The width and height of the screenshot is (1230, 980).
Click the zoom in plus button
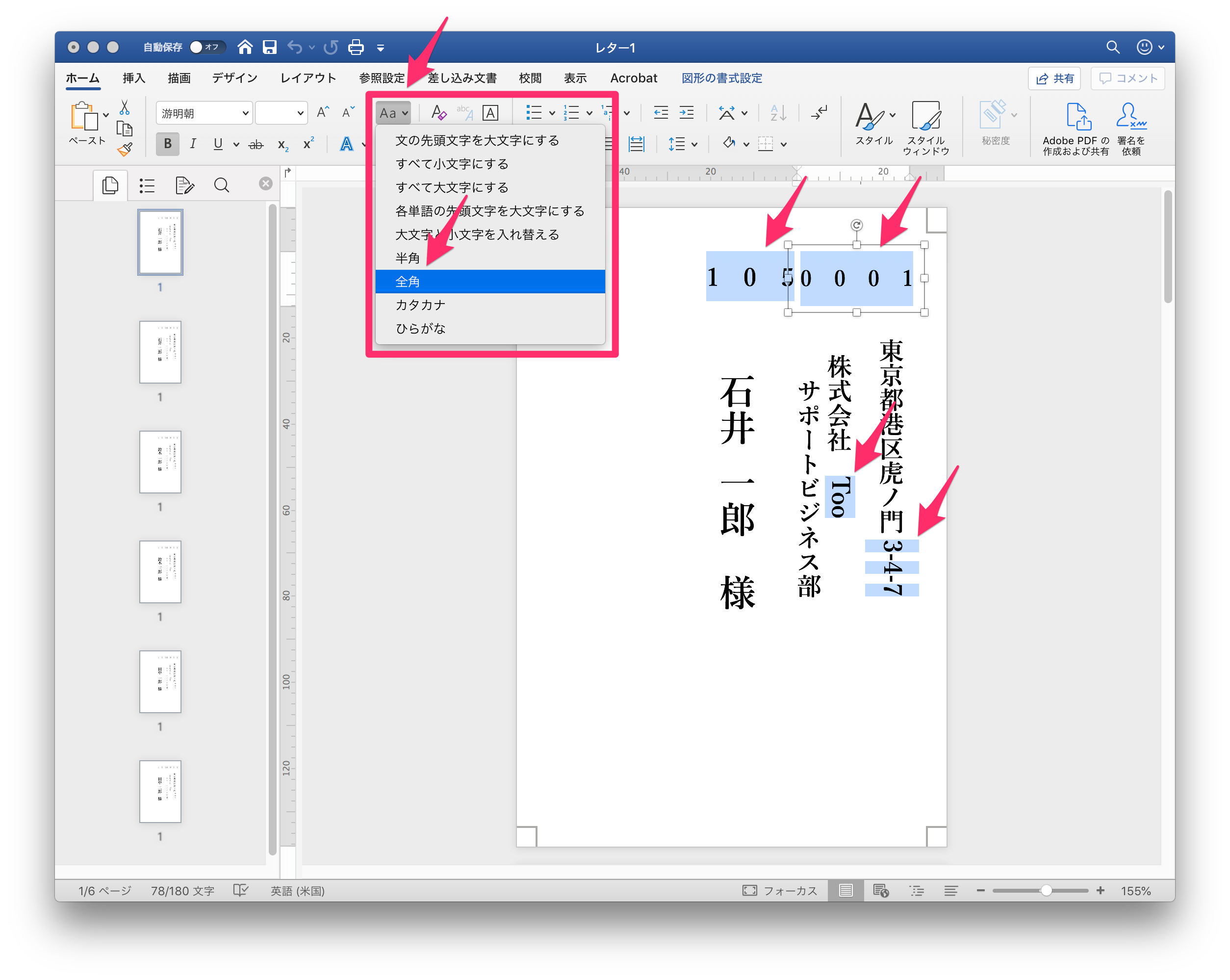tap(1100, 890)
